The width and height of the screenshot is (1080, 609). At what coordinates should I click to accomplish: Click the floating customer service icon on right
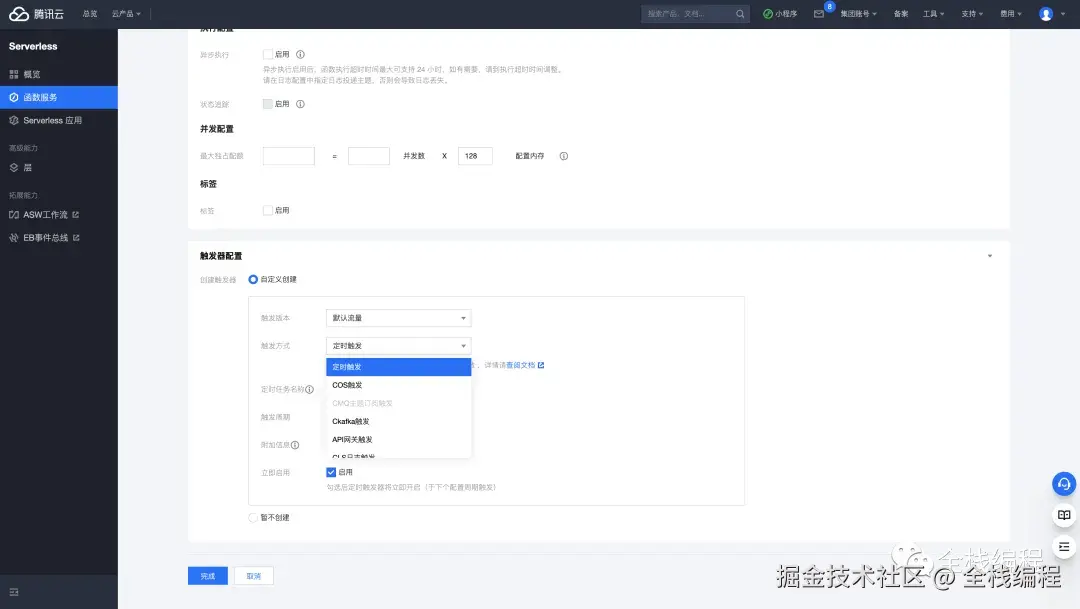[1063, 484]
